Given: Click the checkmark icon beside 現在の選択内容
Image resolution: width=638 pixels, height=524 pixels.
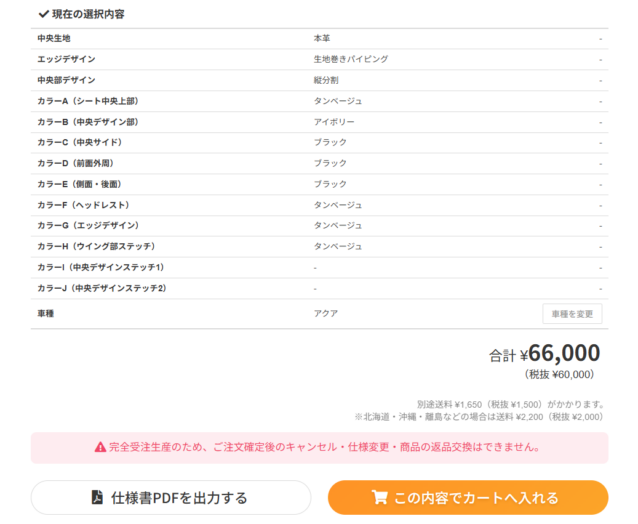Looking at the screenshot, I should [43, 15].
